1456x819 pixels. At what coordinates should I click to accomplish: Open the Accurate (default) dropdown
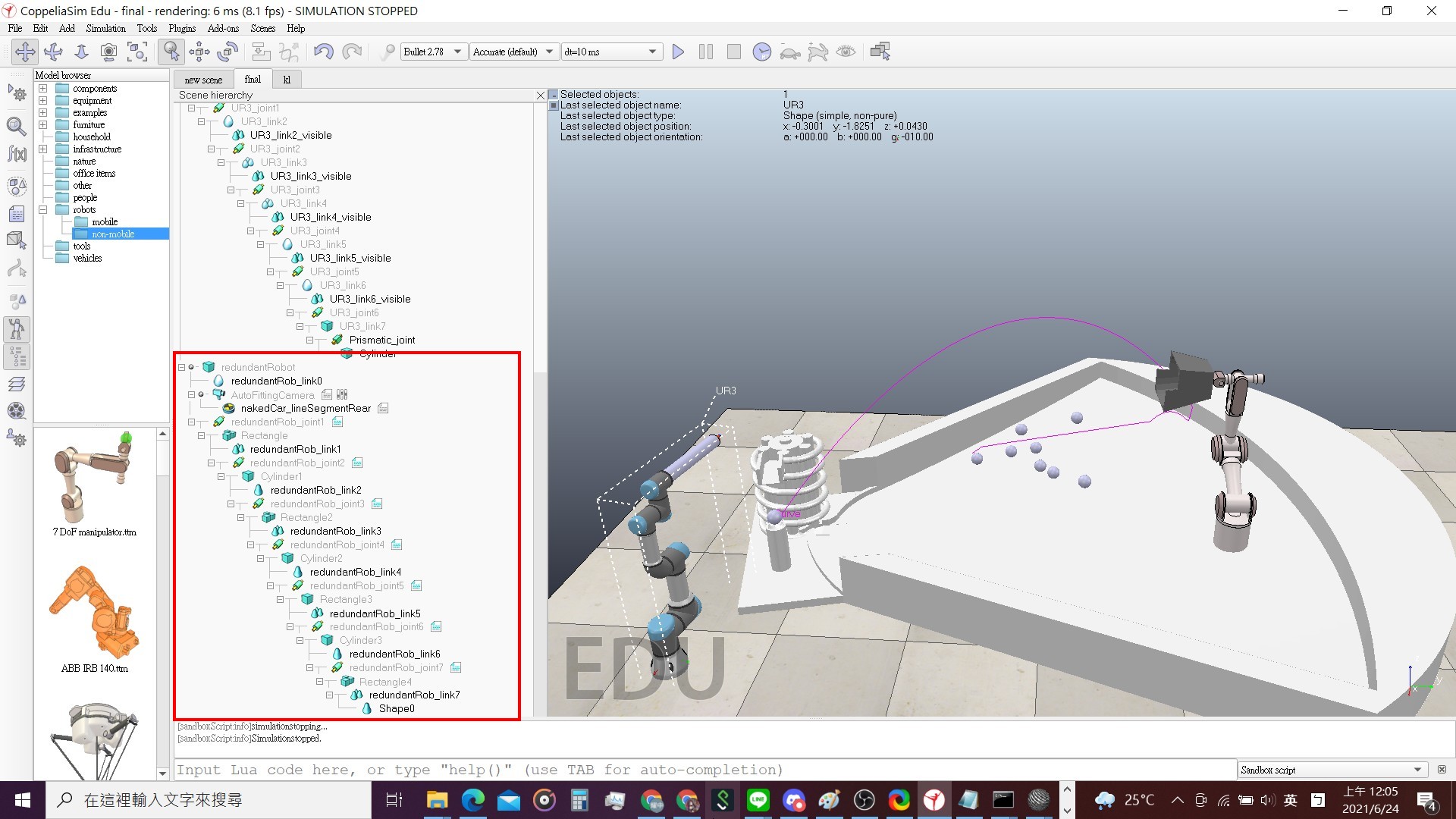(513, 52)
